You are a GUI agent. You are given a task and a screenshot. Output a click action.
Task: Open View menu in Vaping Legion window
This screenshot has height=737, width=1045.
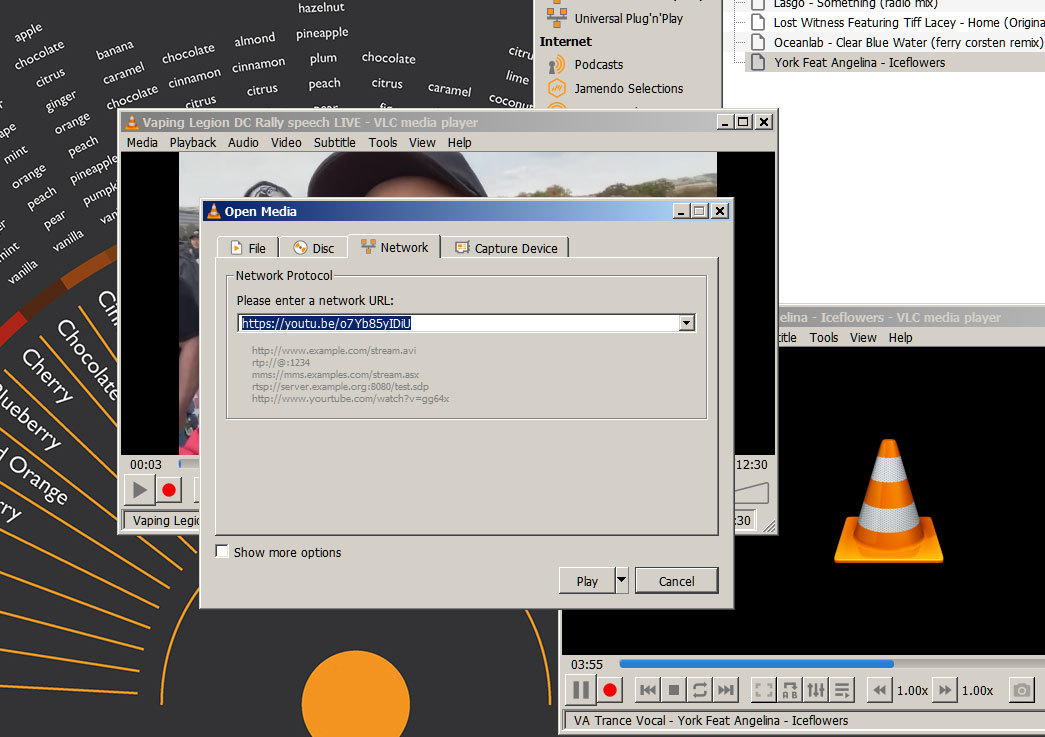tap(422, 143)
